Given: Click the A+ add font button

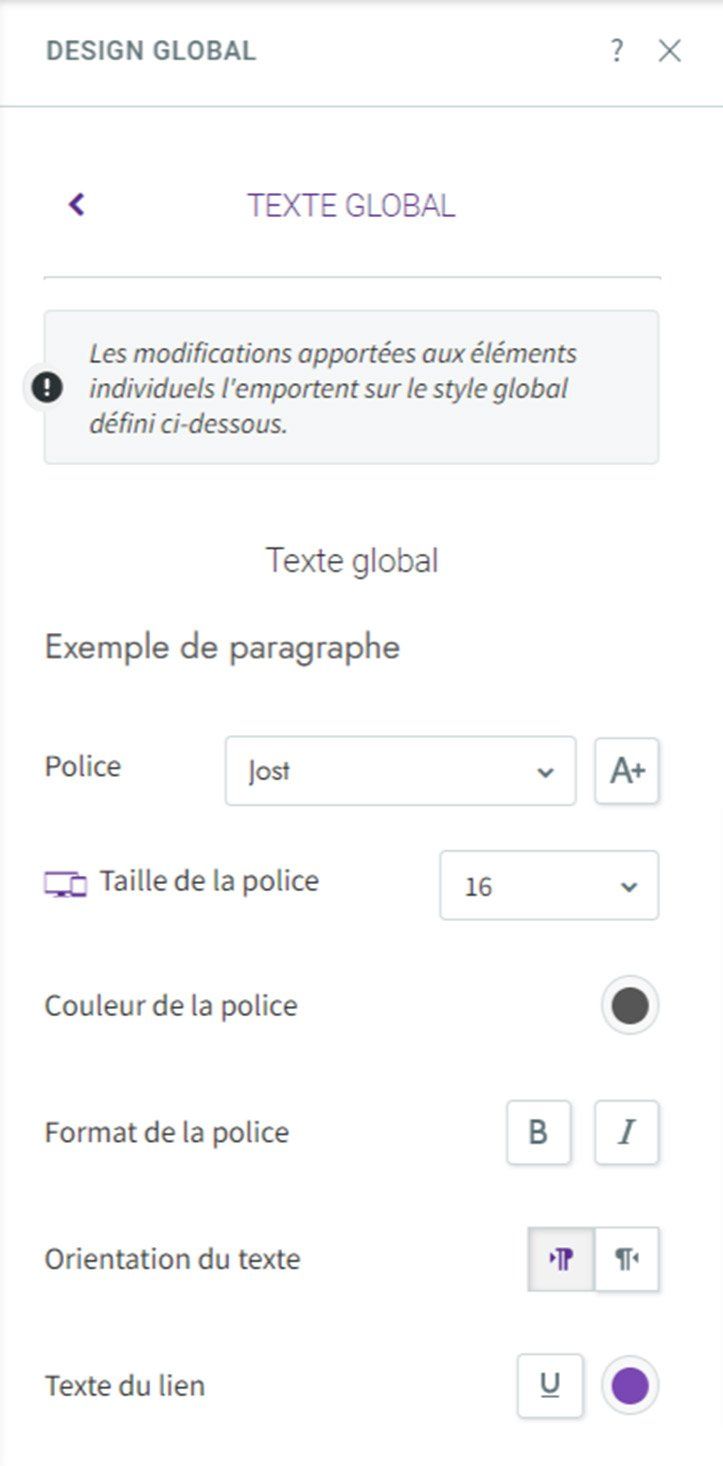Looking at the screenshot, I should point(627,771).
